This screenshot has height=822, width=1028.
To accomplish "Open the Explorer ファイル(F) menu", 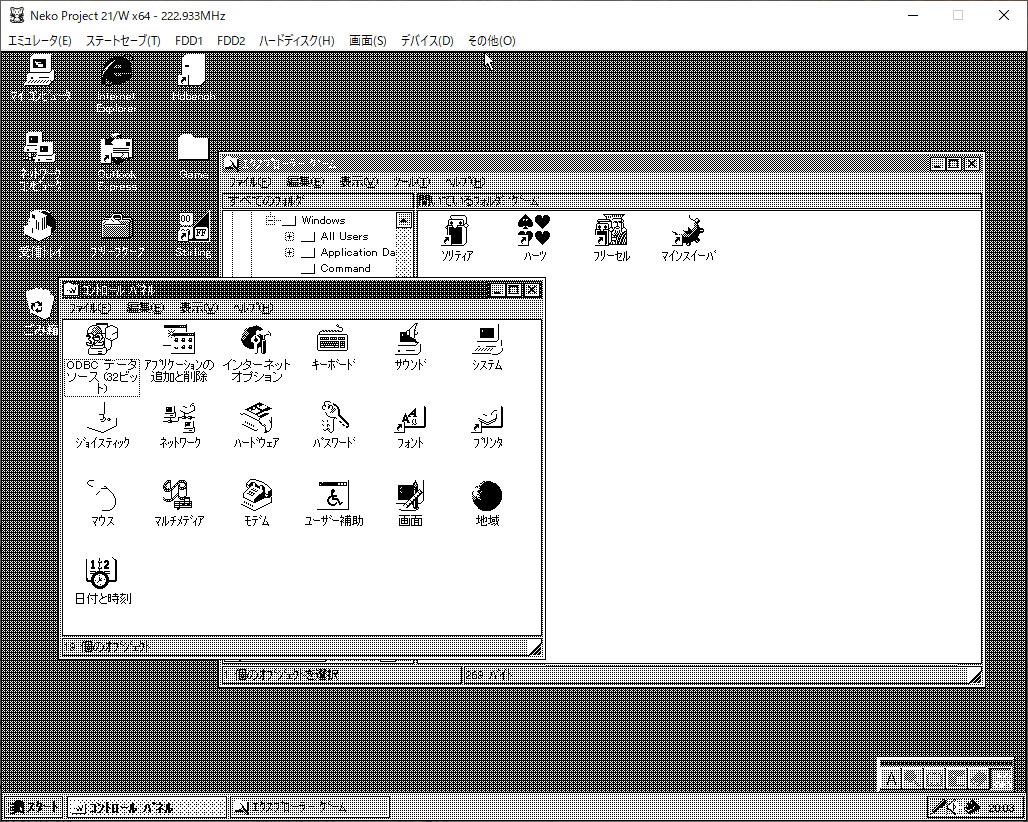I will [249, 182].
